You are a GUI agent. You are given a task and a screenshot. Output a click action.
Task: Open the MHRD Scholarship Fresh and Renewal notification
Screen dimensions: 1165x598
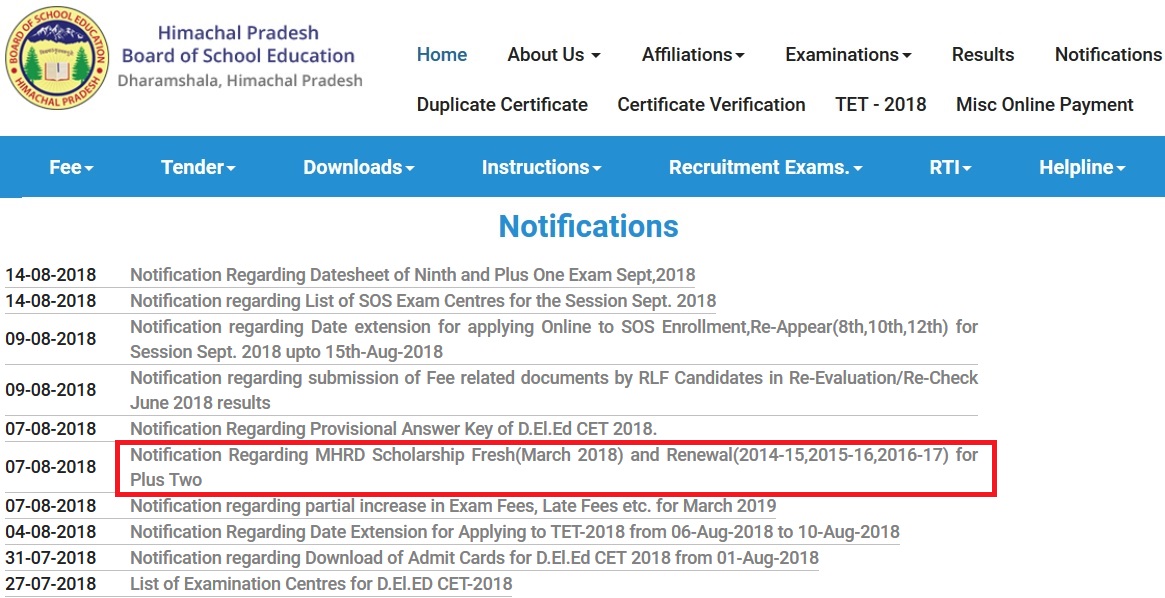click(554, 467)
